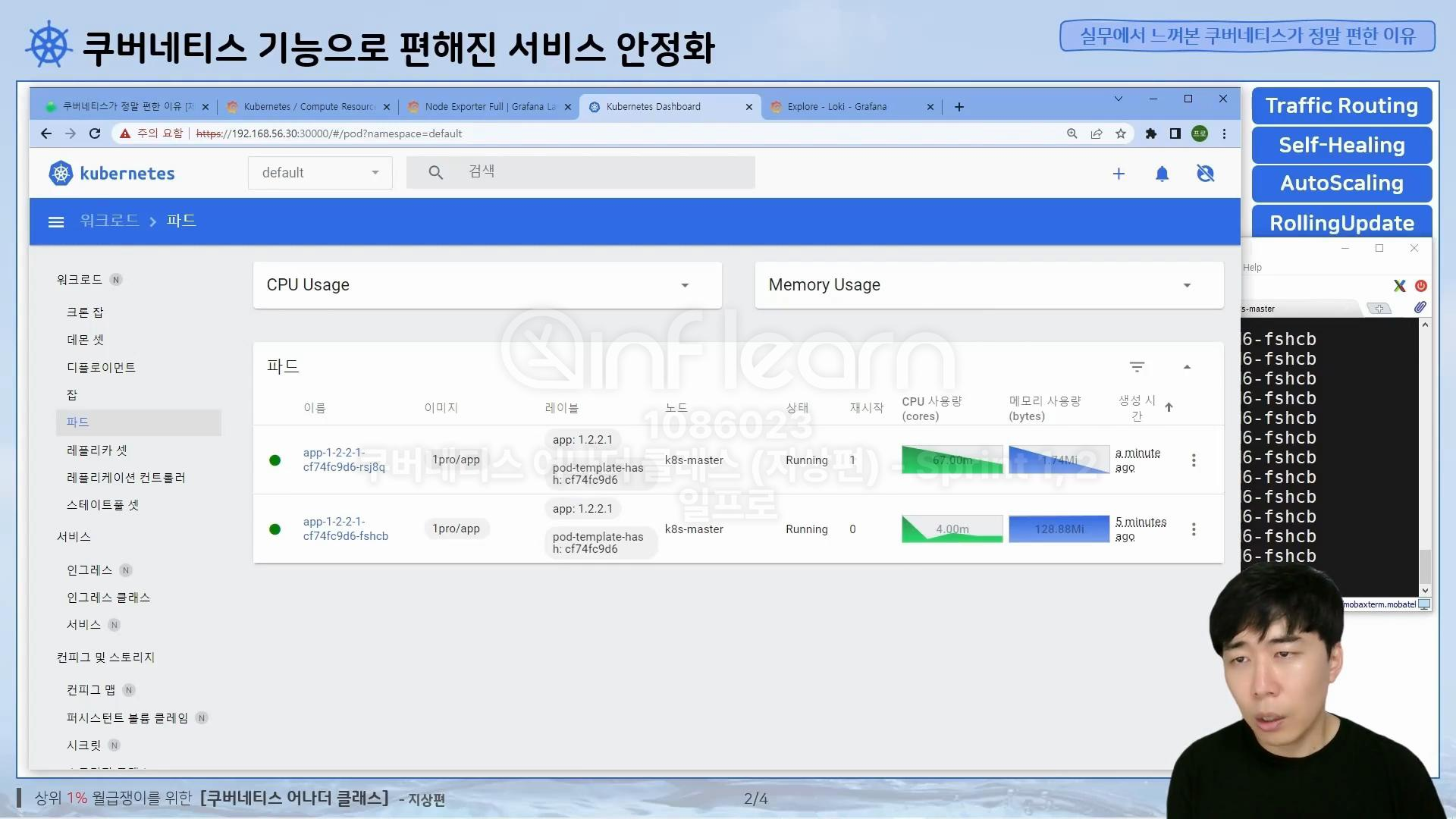
Task: Bookmark this page with star icon
Action: (x=1120, y=133)
